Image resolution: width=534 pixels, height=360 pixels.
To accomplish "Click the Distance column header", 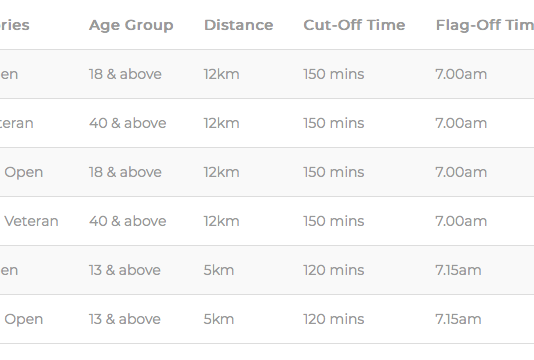I will 238,25.
